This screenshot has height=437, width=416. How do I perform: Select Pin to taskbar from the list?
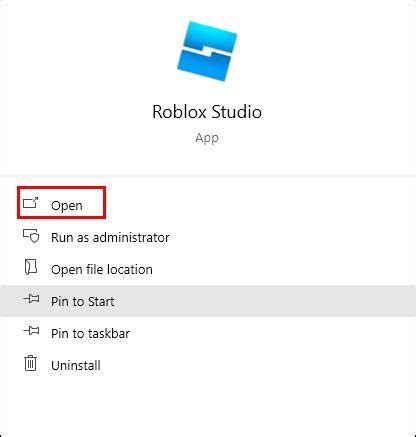point(90,334)
